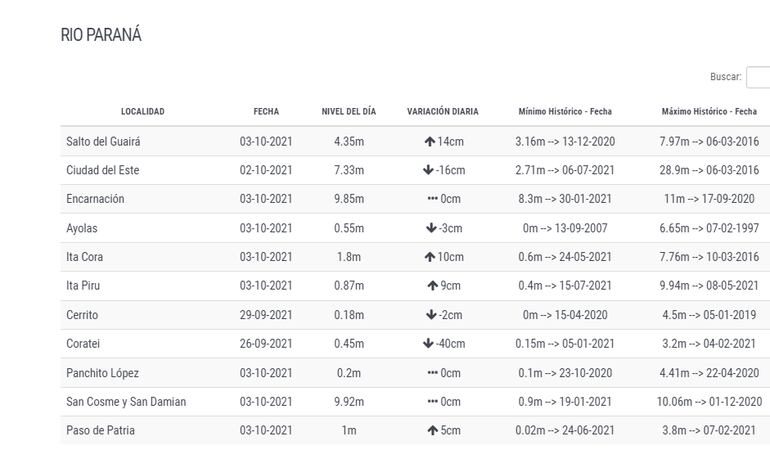Sort by Mínimo Histórico column header
Image resolution: width=770 pixels, height=450 pixels.
coord(565,111)
